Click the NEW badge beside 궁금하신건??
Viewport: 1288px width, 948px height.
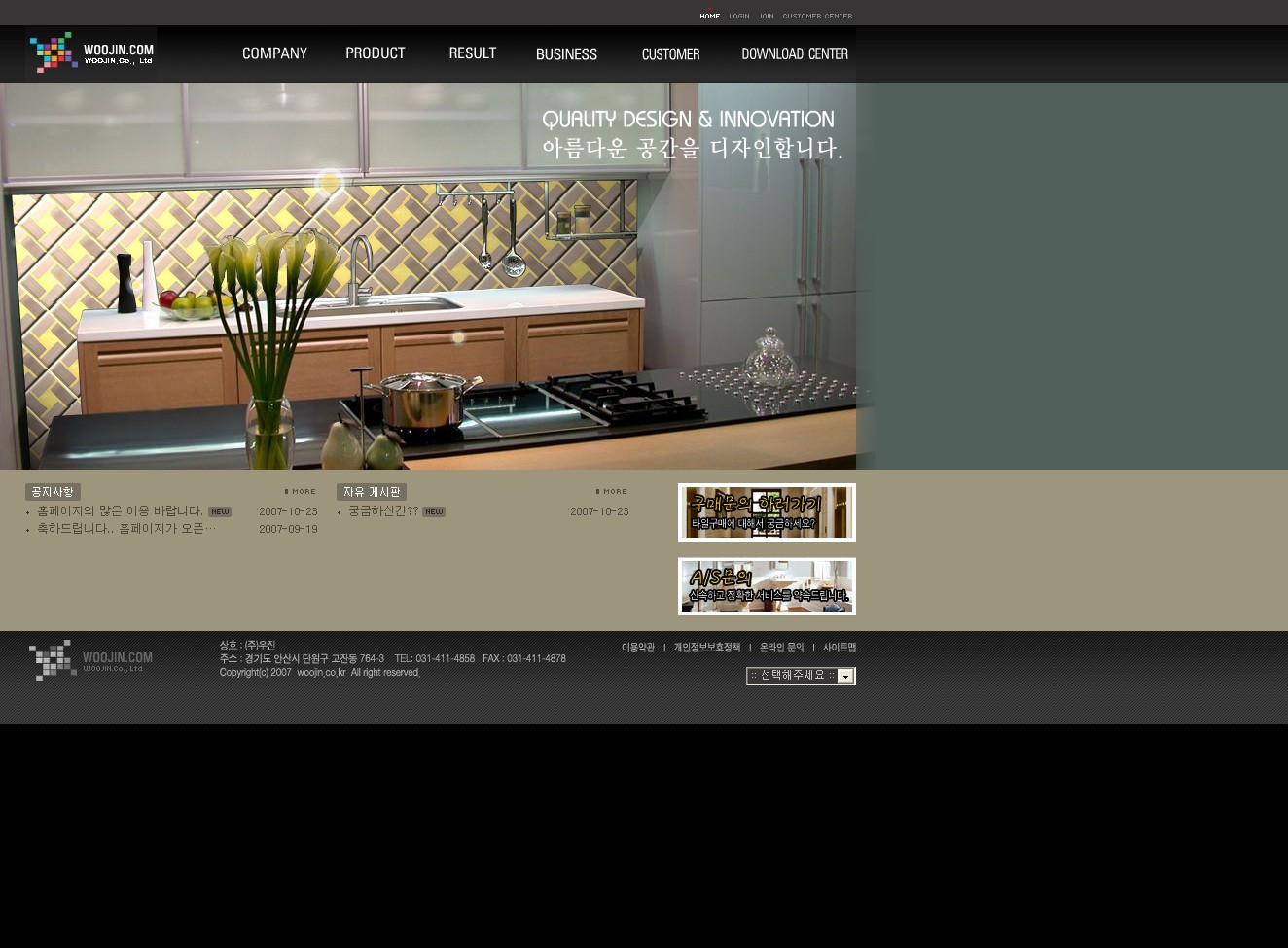[434, 512]
